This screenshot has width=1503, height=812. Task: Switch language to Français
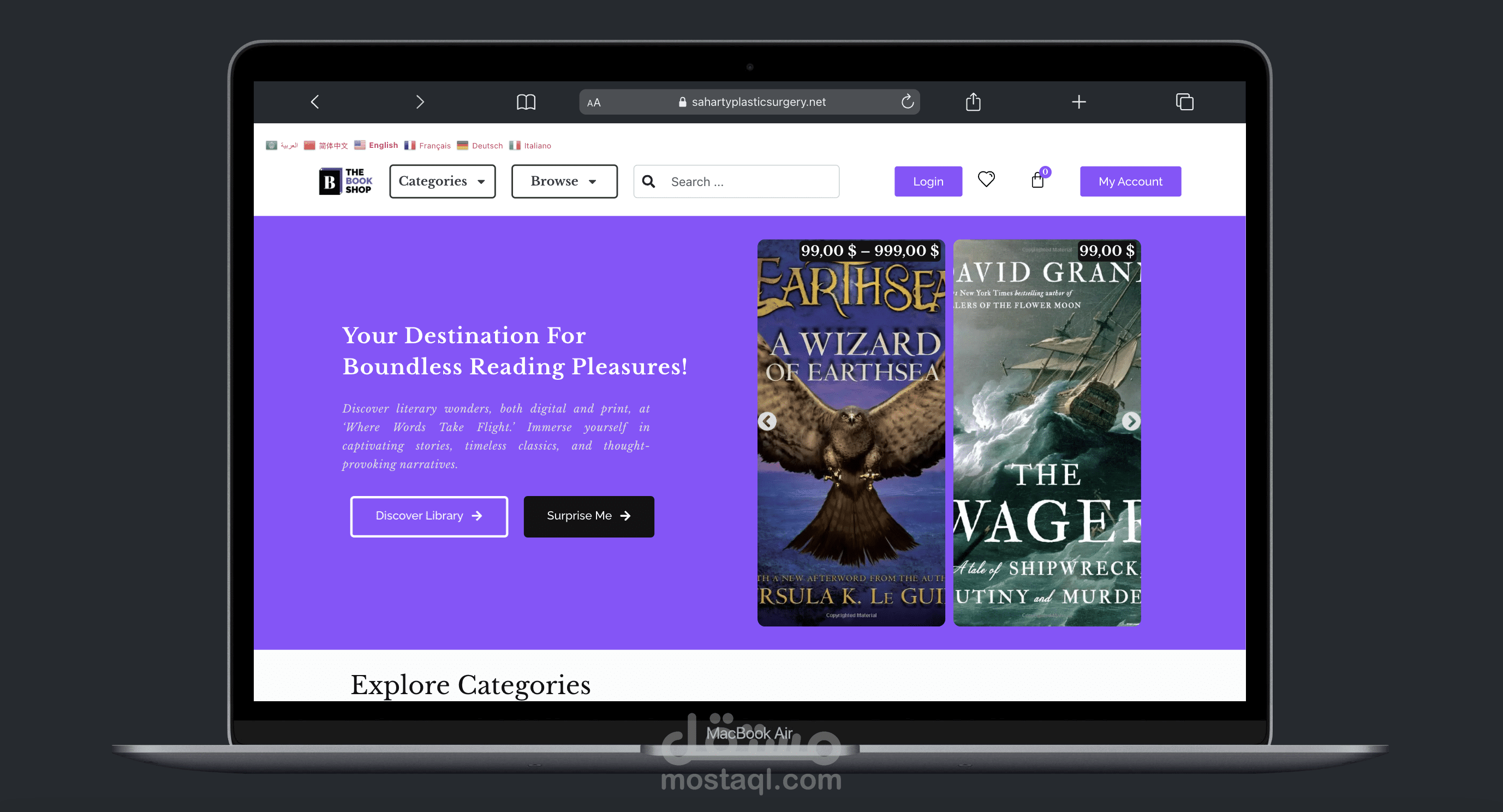pos(428,145)
